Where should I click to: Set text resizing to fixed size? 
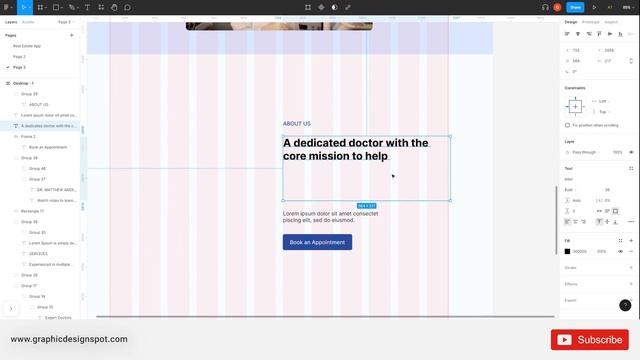click(x=615, y=211)
